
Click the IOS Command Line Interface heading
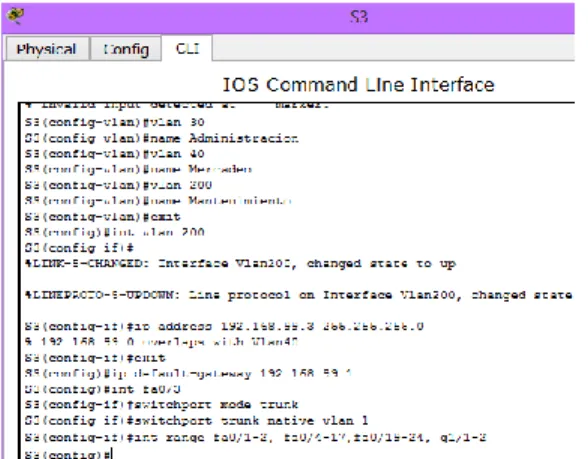[358, 85]
